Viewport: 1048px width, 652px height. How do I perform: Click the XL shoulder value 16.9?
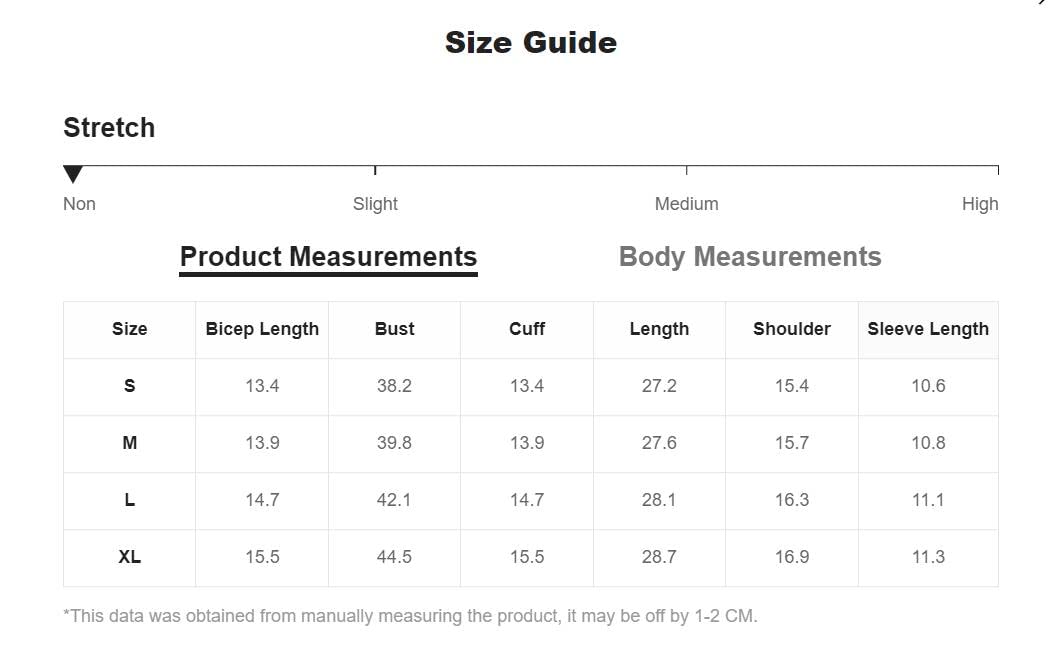tap(792, 557)
